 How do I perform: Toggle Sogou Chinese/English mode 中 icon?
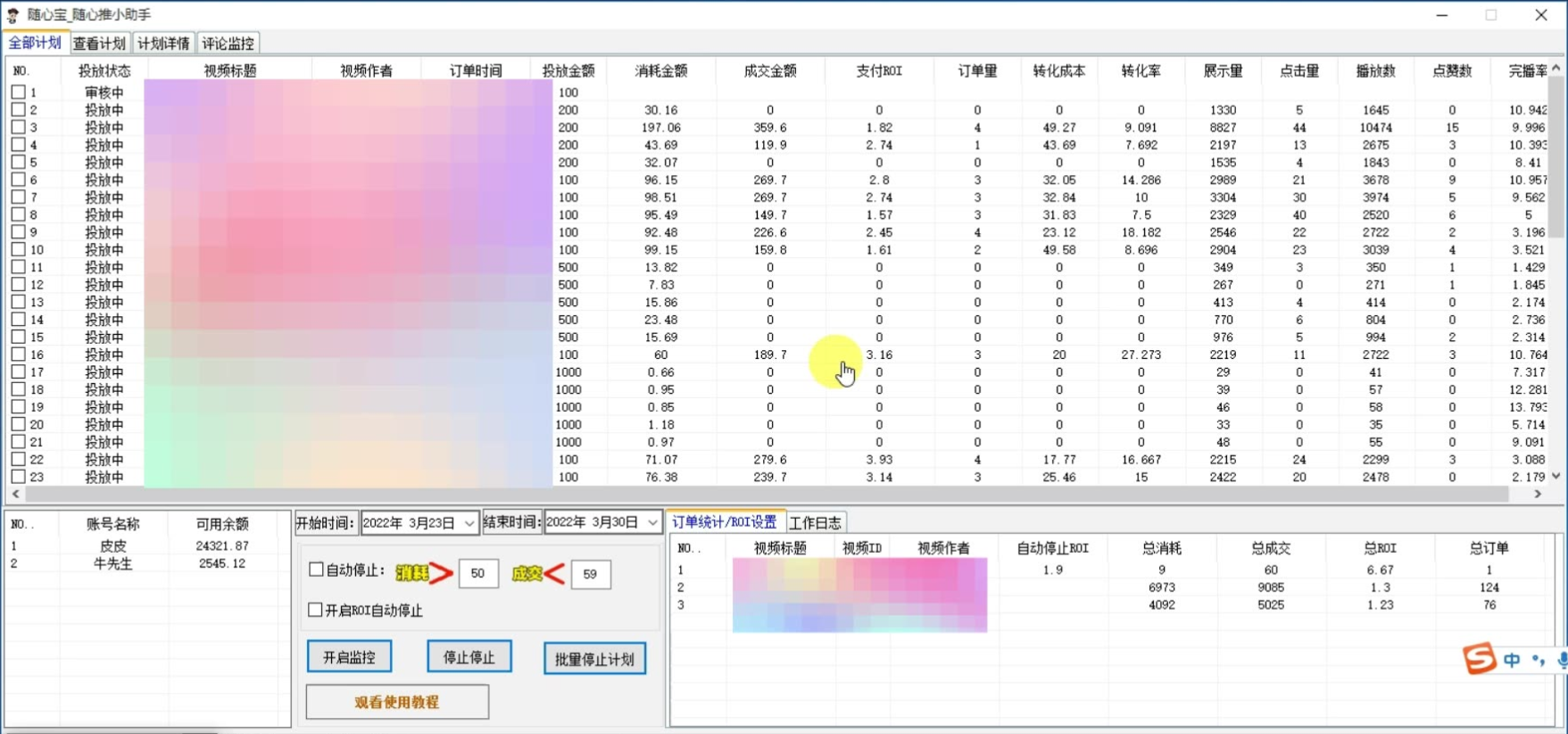(x=1512, y=660)
